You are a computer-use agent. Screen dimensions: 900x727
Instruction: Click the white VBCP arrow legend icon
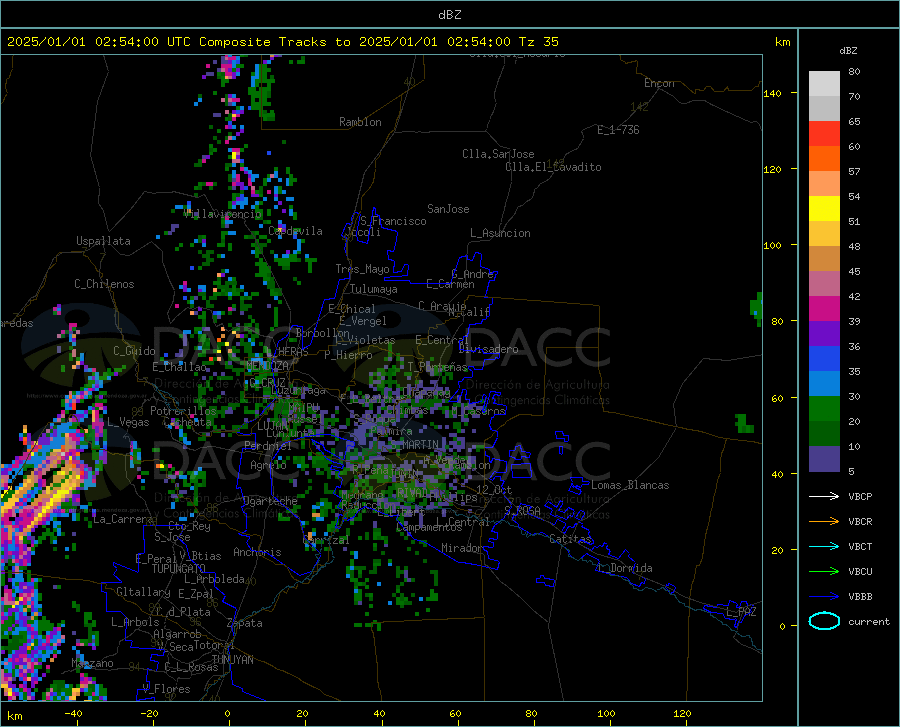coord(824,496)
